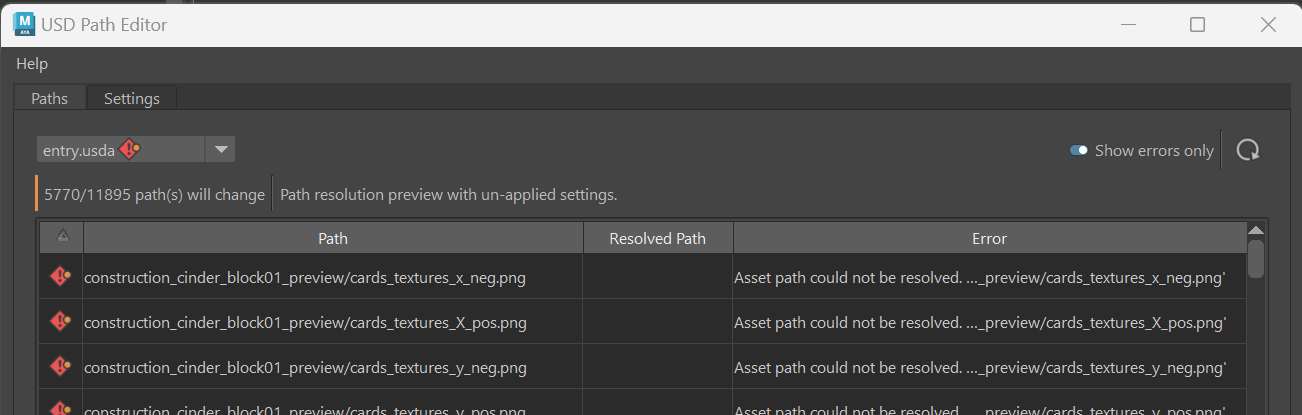The height and width of the screenshot is (415, 1302).
Task: Click error icon for cards_textures_x_neg.png row
Action: 61,277
